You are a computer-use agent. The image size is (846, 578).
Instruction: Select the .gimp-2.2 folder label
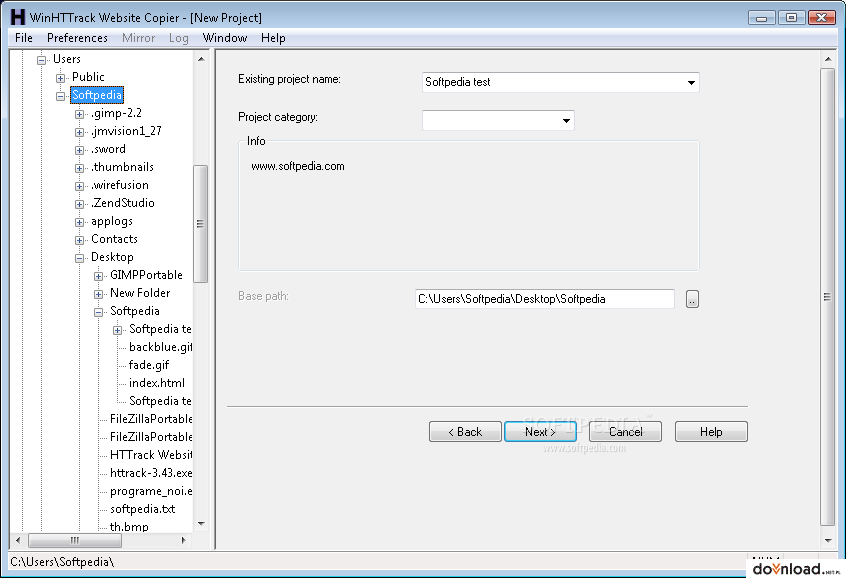pos(117,113)
